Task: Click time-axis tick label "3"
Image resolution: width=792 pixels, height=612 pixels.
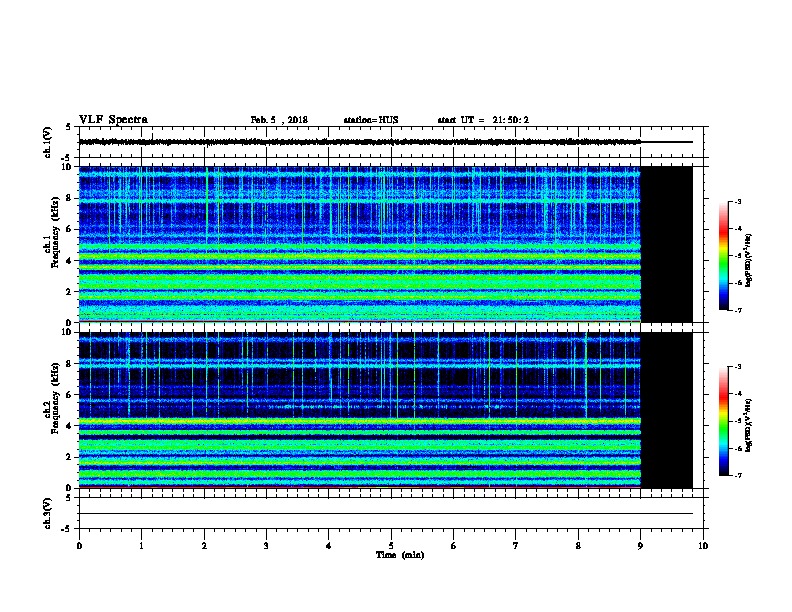Action: pyautogui.click(x=266, y=546)
